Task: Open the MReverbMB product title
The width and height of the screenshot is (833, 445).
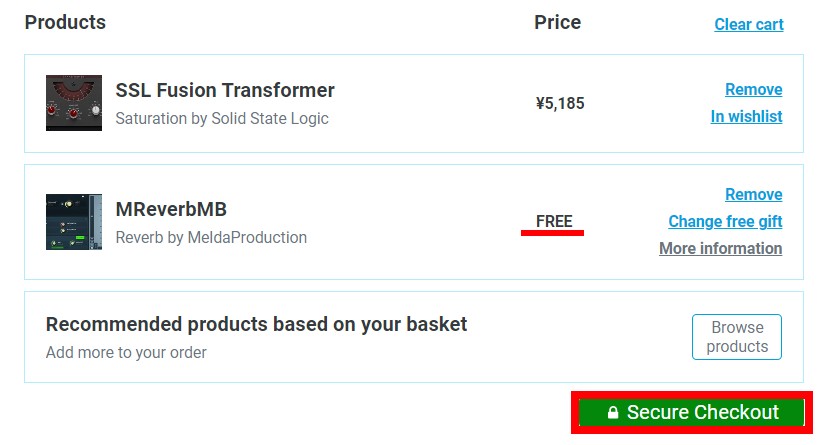Action: pos(171,209)
